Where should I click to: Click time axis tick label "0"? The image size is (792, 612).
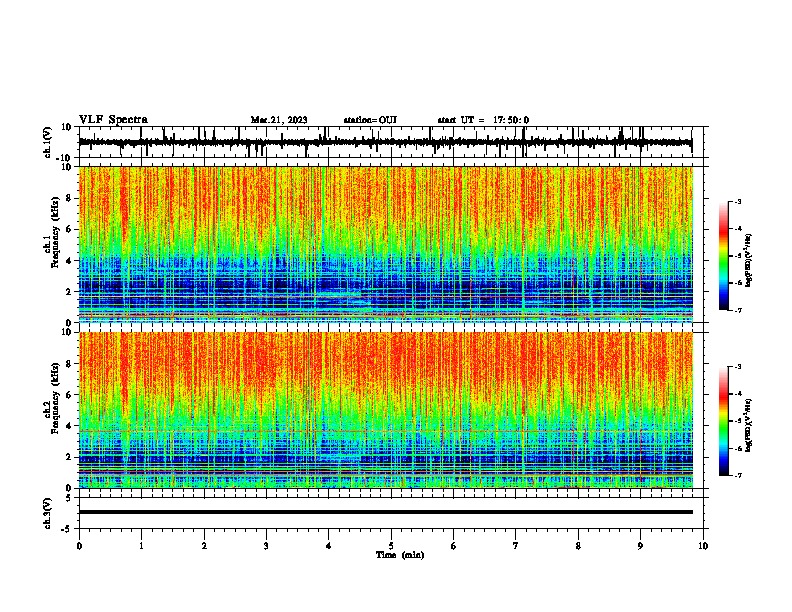tap(79, 546)
